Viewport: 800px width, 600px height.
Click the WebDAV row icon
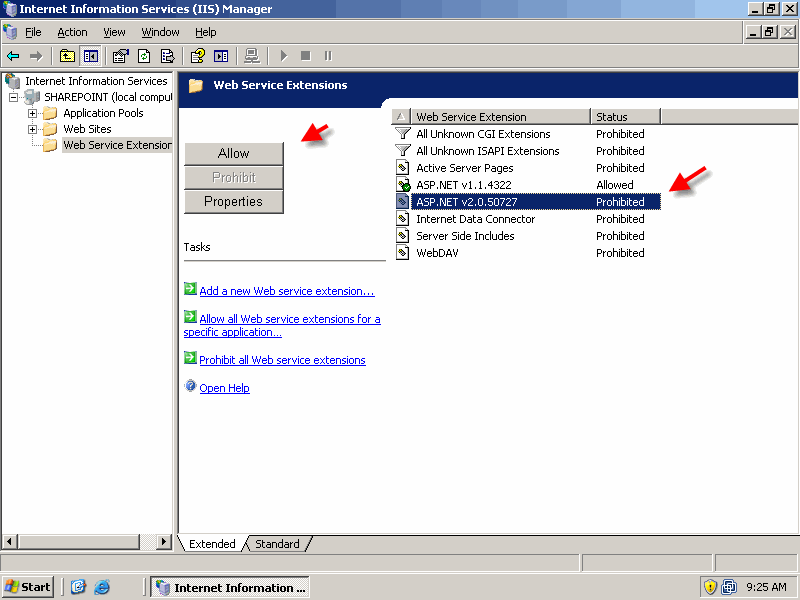403,253
